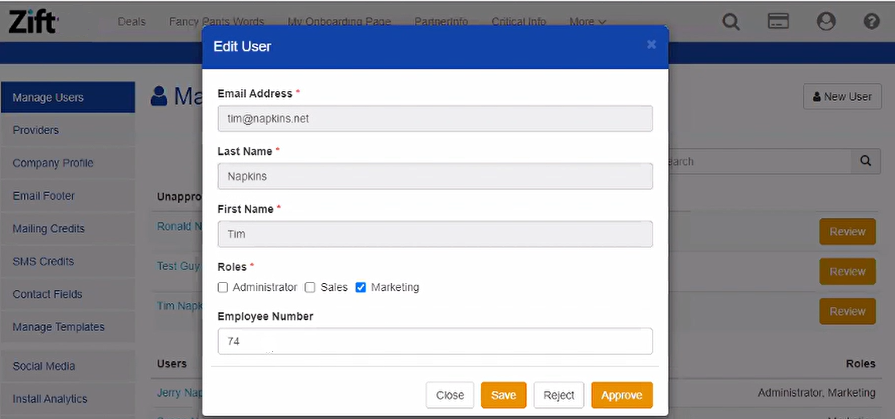The width and height of the screenshot is (895, 419).
Task: Click Review for Test Guy row
Action: pos(847,272)
